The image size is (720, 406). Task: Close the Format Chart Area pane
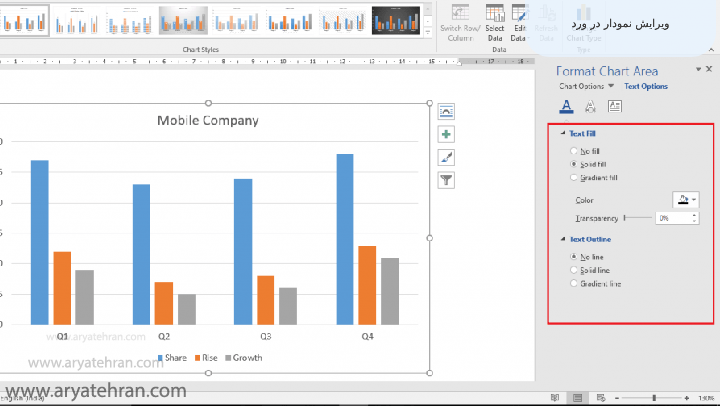coord(709,68)
